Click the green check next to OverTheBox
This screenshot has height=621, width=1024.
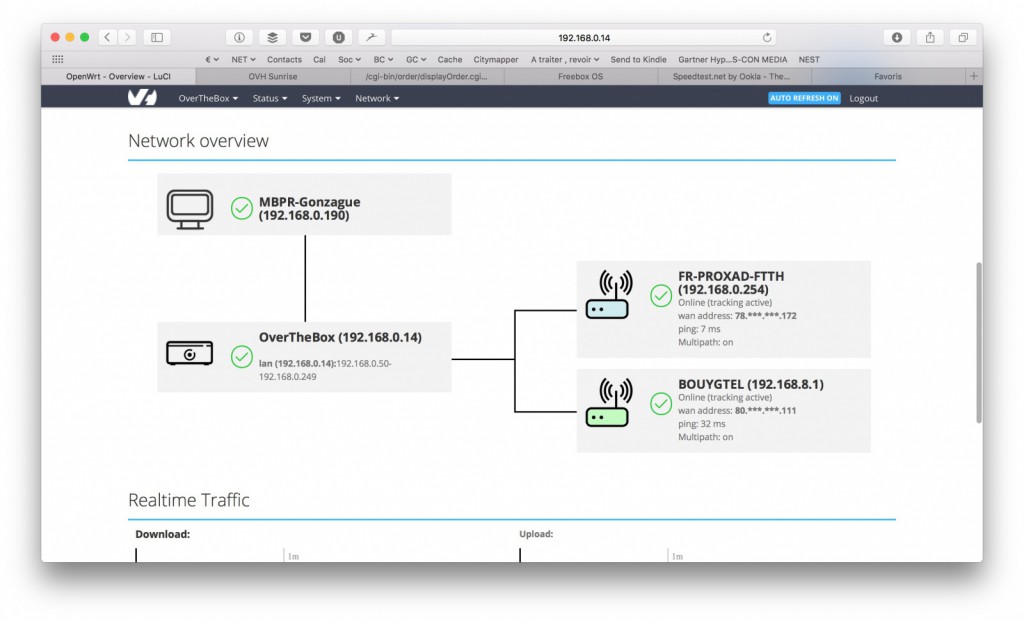point(242,357)
